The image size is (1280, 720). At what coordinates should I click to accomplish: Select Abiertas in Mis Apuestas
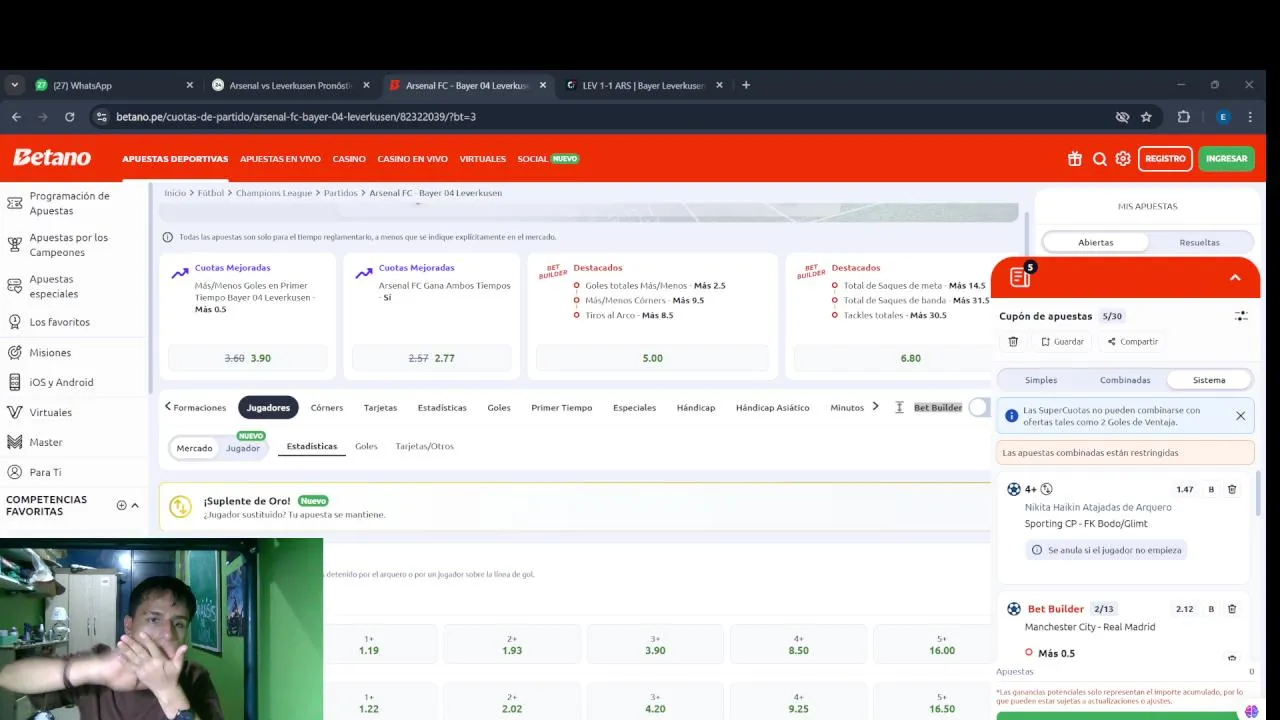pyautogui.click(x=1096, y=242)
